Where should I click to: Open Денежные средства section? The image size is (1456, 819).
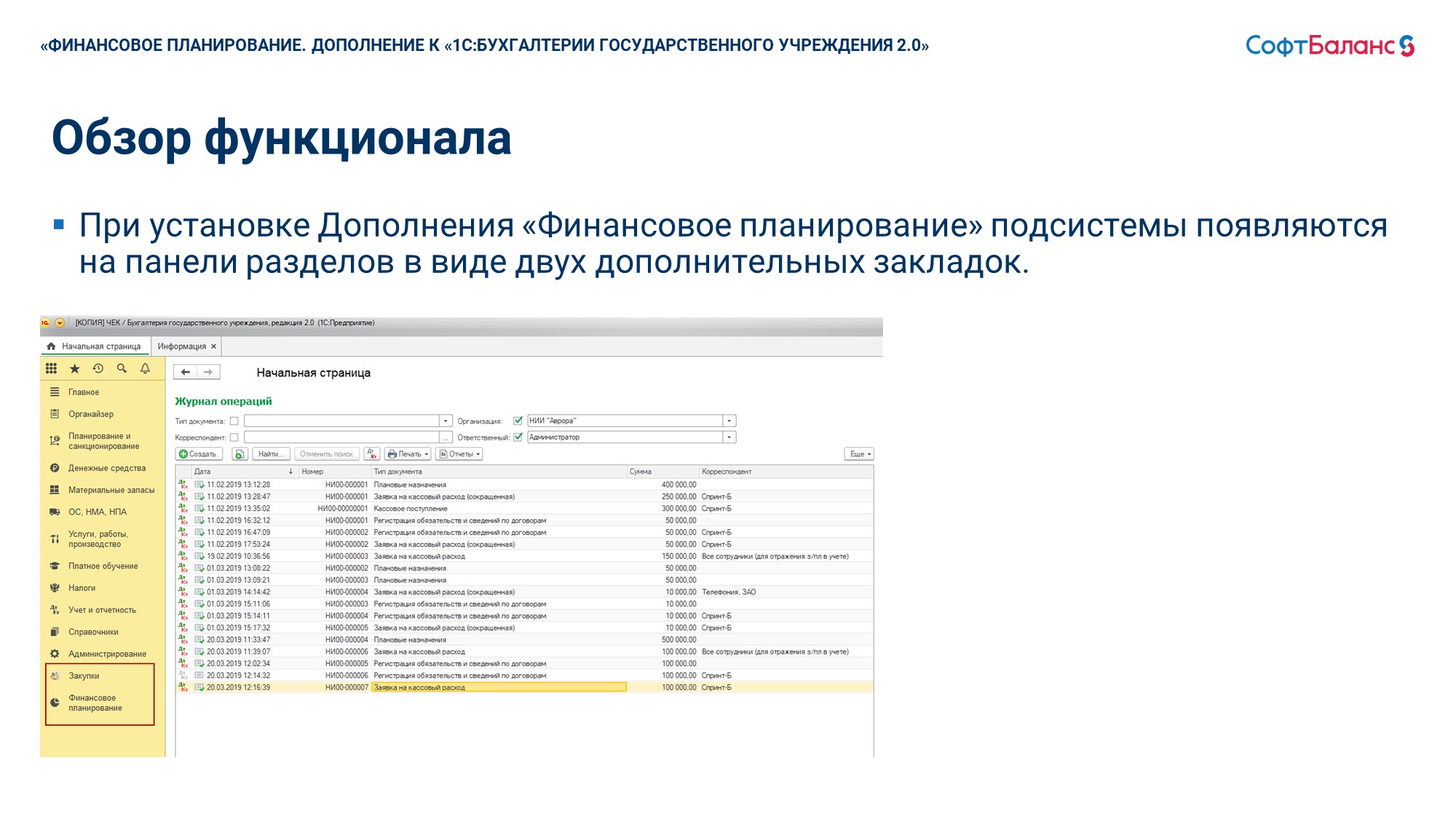[x=107, y=468]
